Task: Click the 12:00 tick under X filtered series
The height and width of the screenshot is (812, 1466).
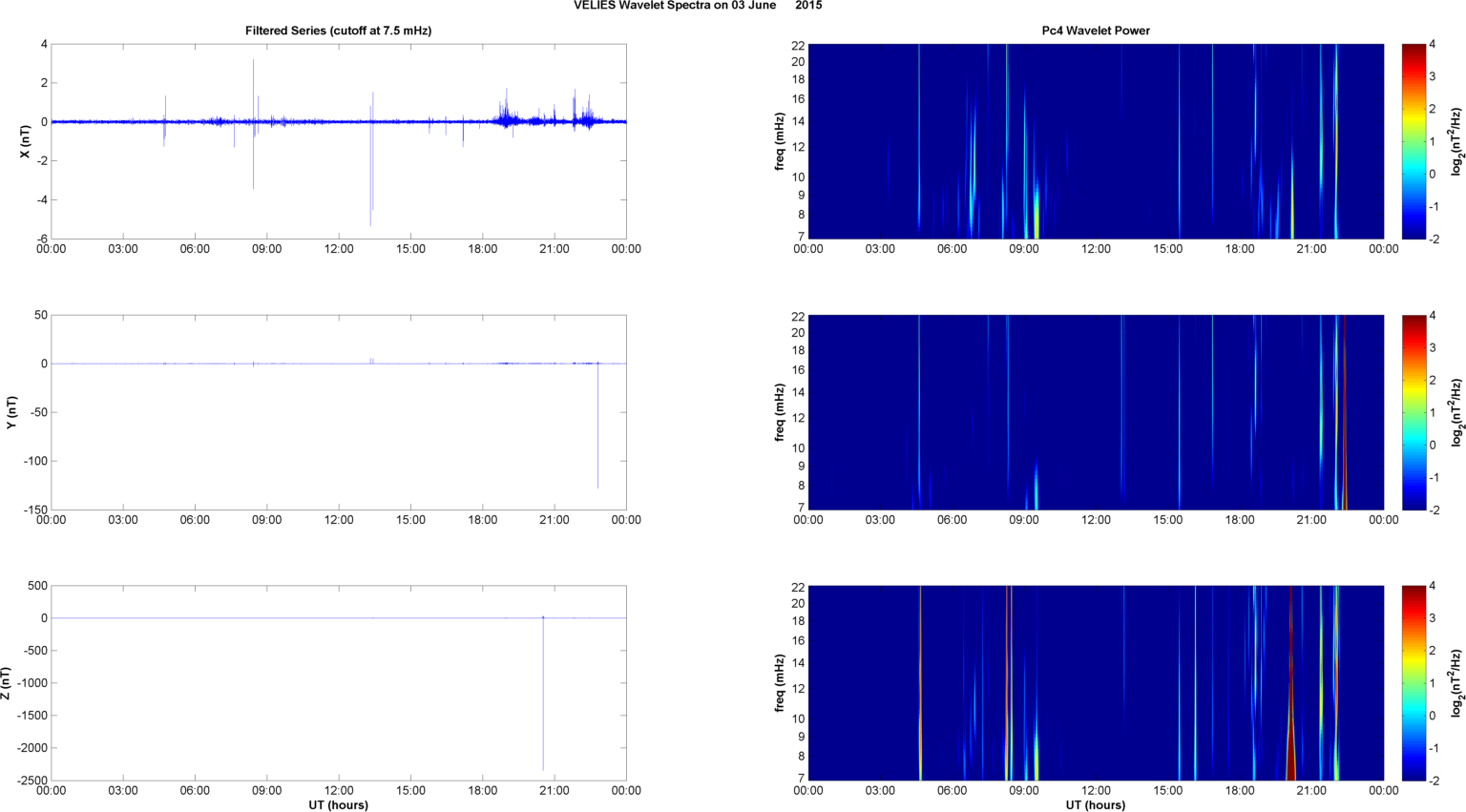Action: [339, 249]
